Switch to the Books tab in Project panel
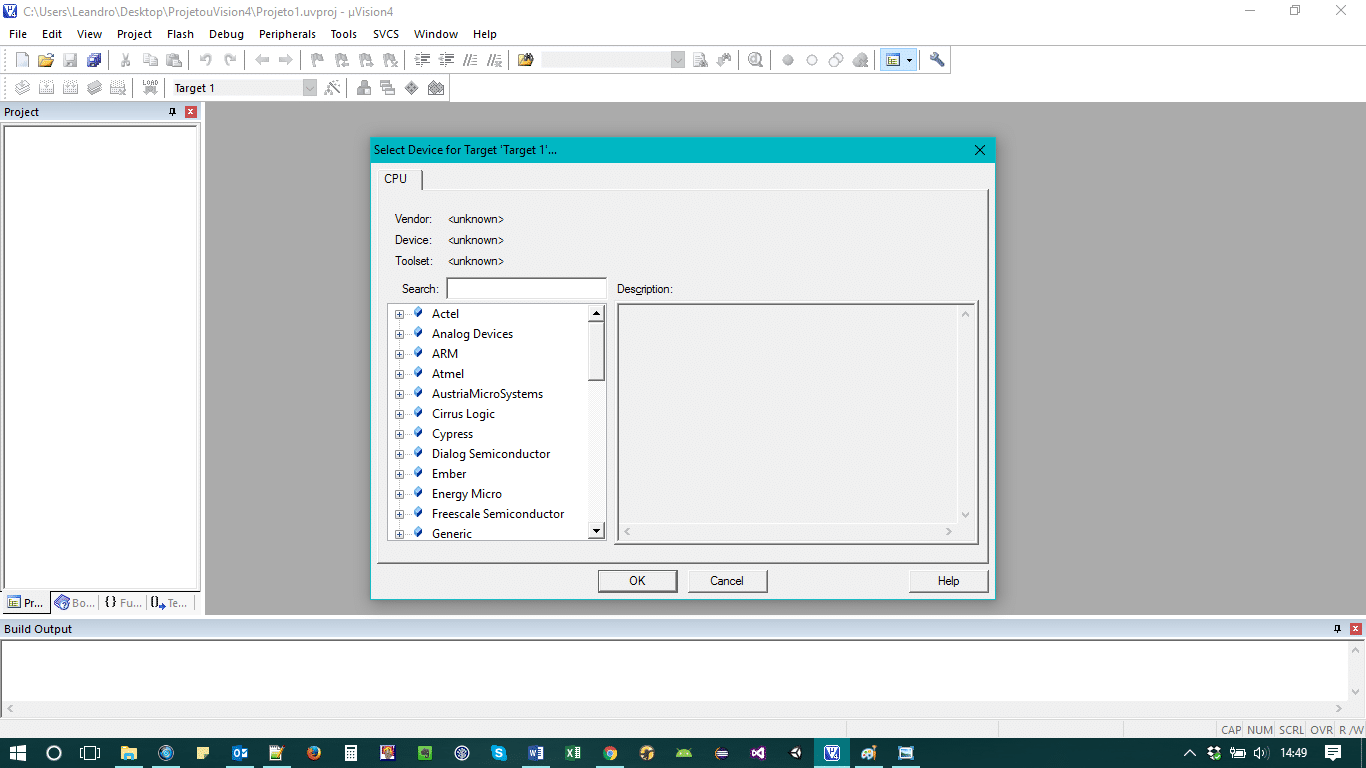This screenshot has height=768, width=1366. 75,603
